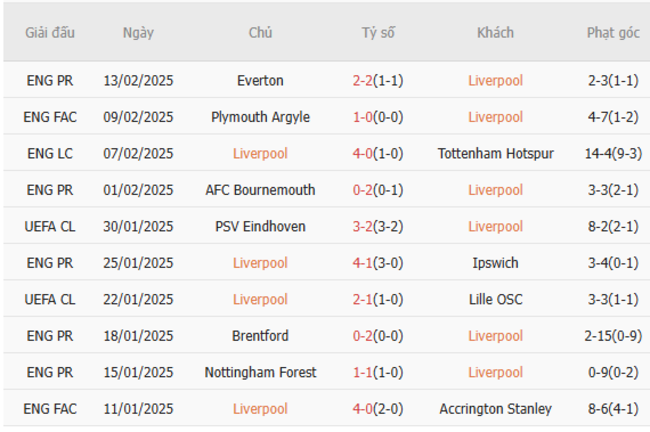This screenshot has width=650, height=432.
Task: Click on Tottenham Hotspur team name
Action: tap(495, 153)
